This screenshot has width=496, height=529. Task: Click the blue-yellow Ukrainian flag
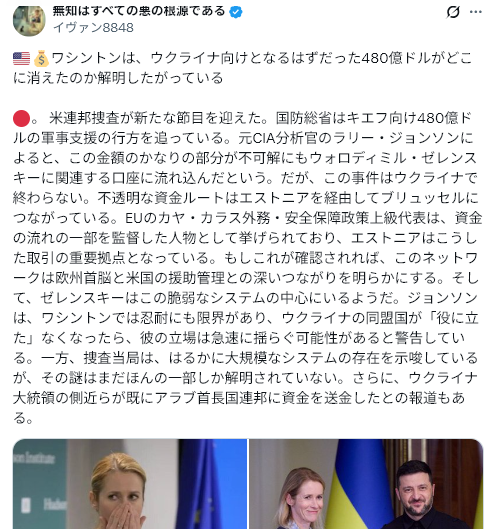(358, 484)
